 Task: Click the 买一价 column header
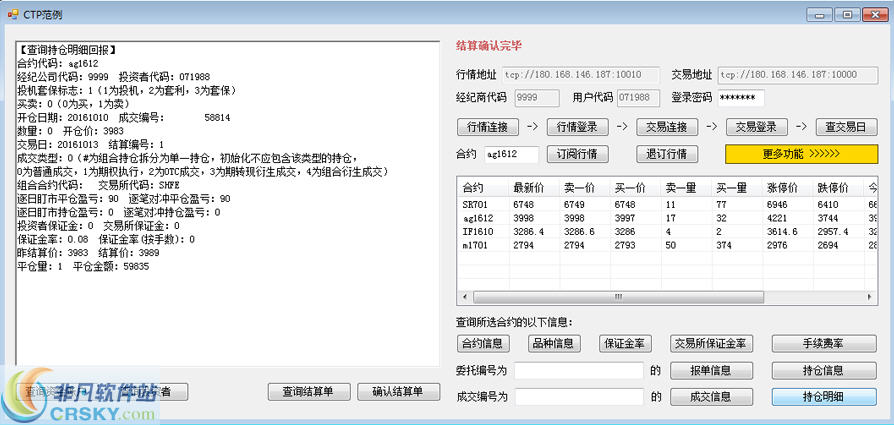635,188
